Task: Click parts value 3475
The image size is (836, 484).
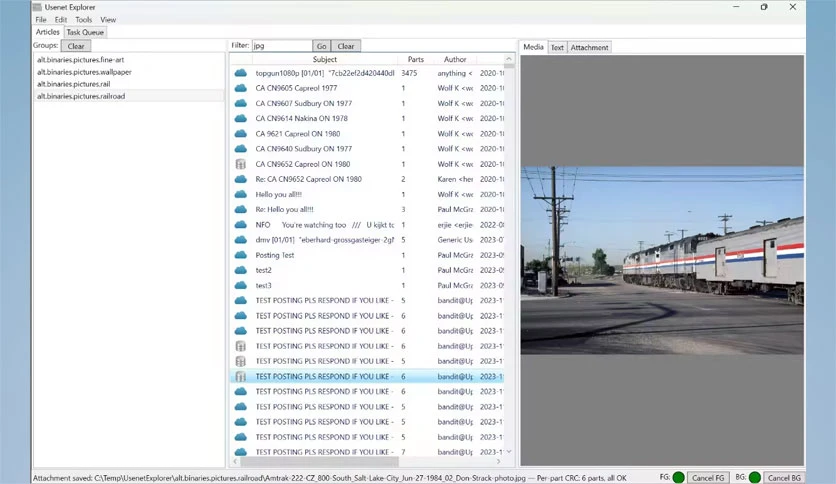Action: [x=409, y=73]
